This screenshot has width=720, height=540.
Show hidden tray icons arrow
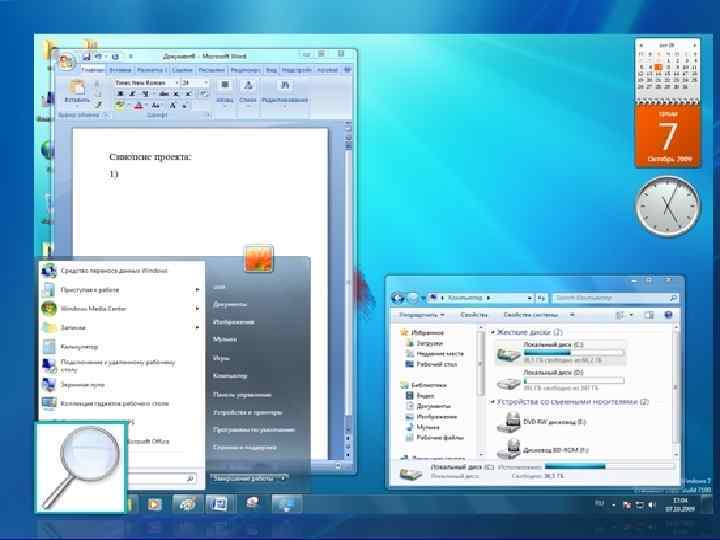click(613, 505)
